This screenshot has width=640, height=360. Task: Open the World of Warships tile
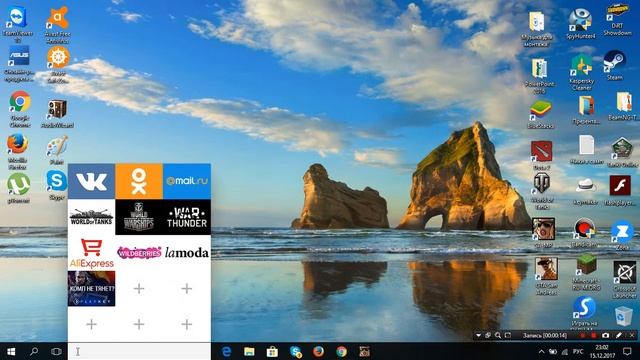pyautogui.click(x=139, y=217)
